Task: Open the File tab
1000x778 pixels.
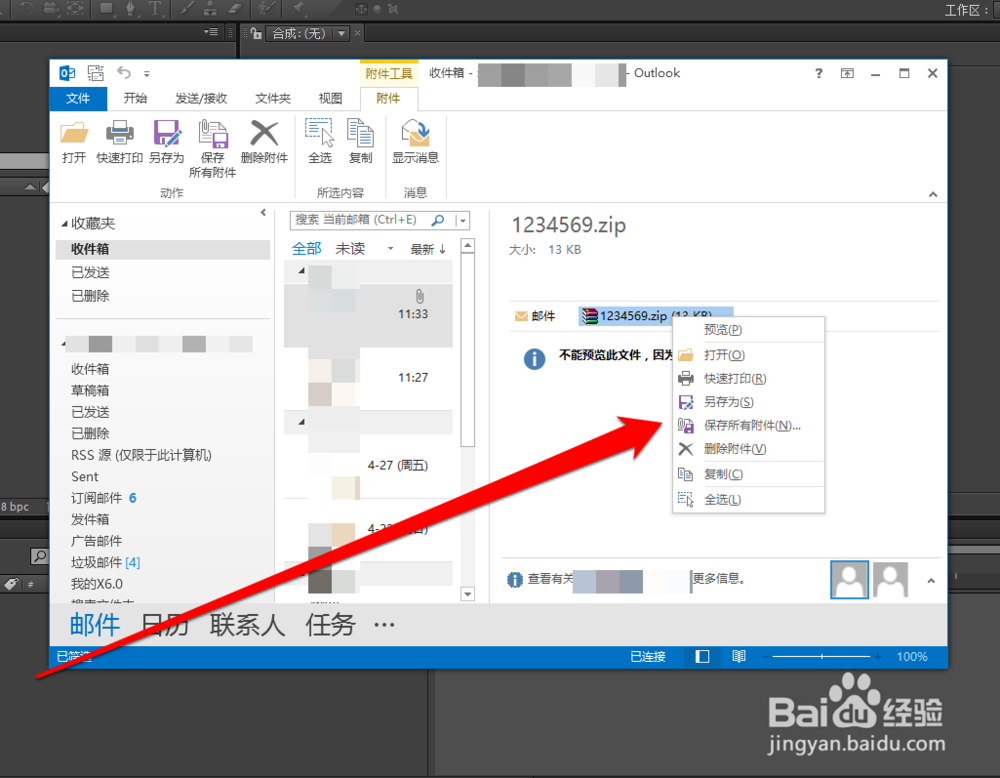Action: [78, 98]
